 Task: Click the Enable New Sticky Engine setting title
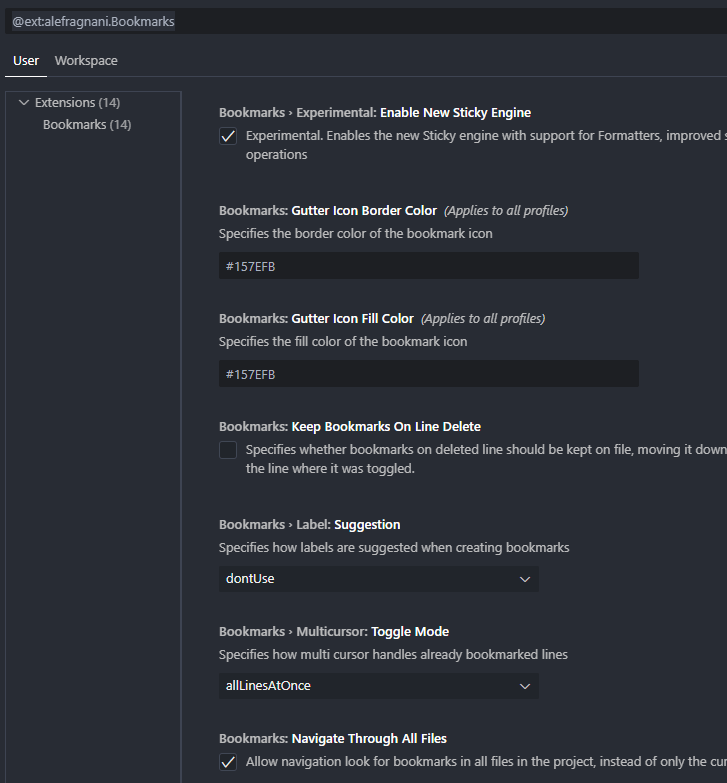375,112
